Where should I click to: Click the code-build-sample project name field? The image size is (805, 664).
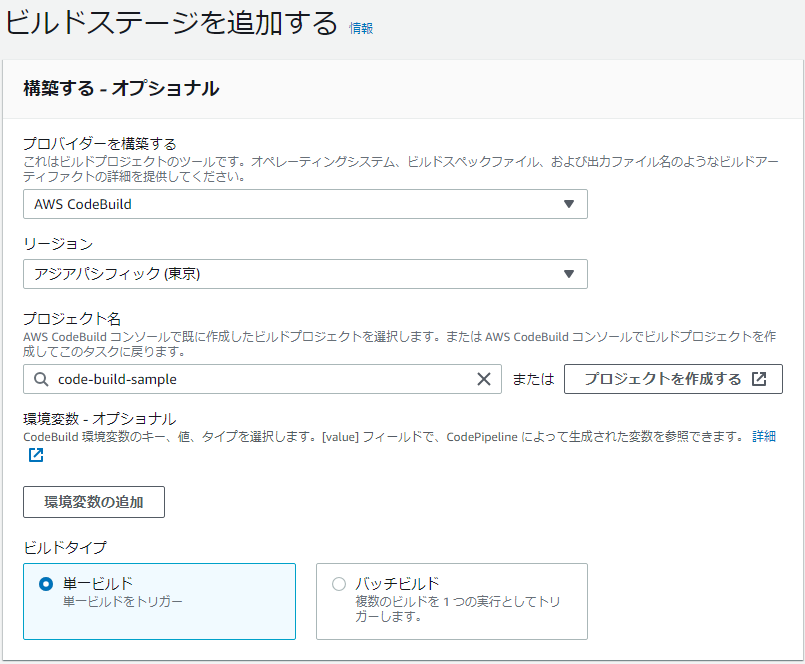[x=250, y=379]
